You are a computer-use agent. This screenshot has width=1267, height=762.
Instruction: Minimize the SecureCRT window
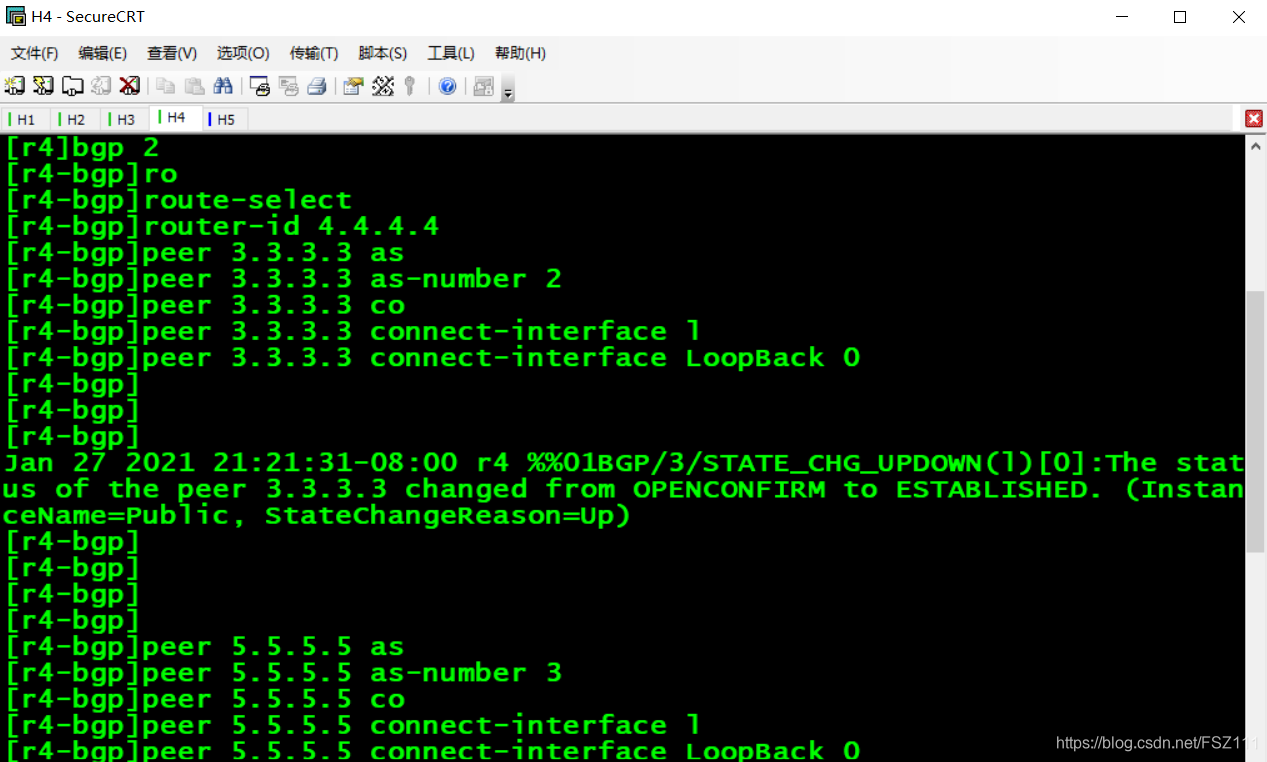1121,17
